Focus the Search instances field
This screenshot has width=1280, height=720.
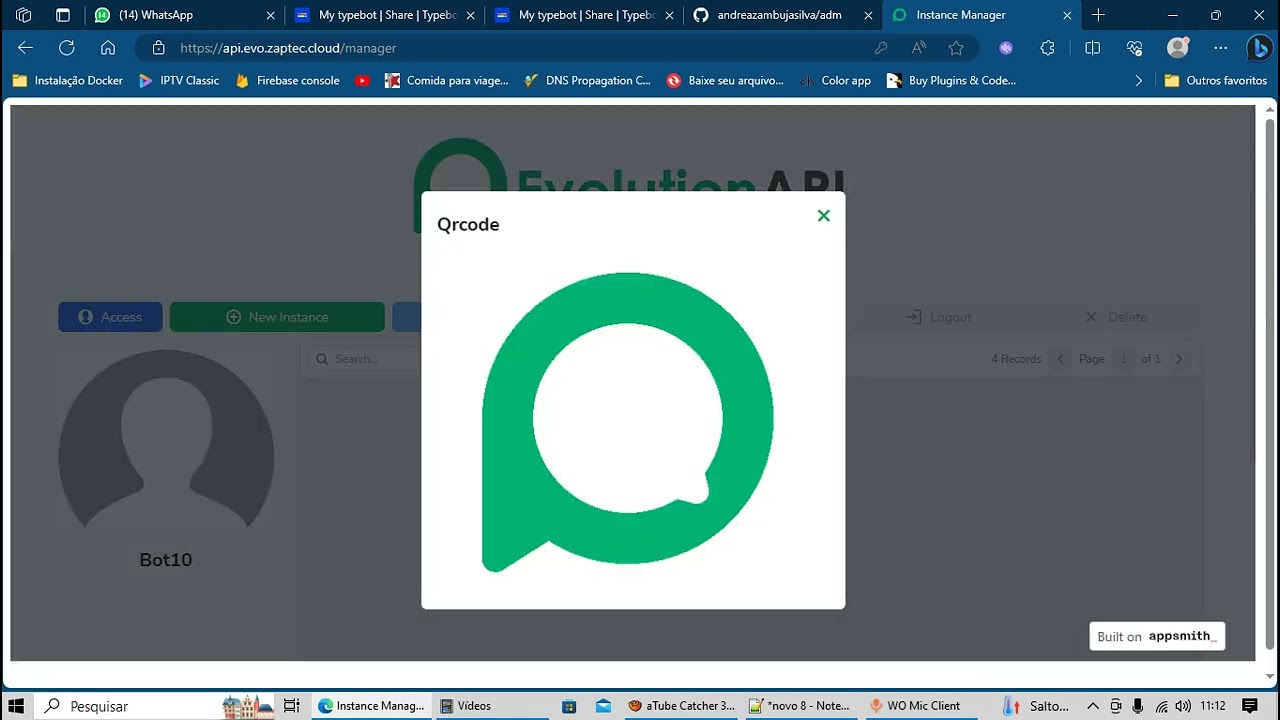pyautogui.click(x=360, y=359)
